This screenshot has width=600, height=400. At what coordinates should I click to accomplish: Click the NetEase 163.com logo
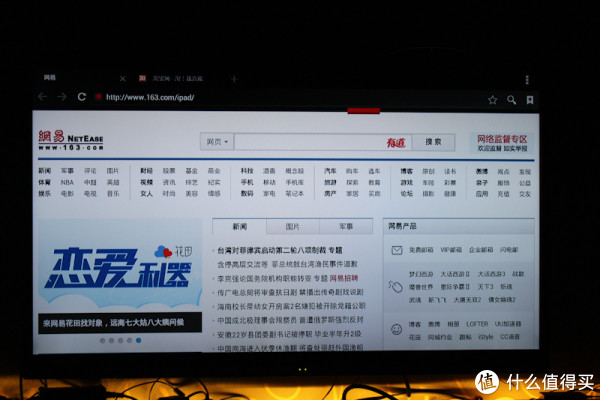pyautogui.click(x=71, y=140)
